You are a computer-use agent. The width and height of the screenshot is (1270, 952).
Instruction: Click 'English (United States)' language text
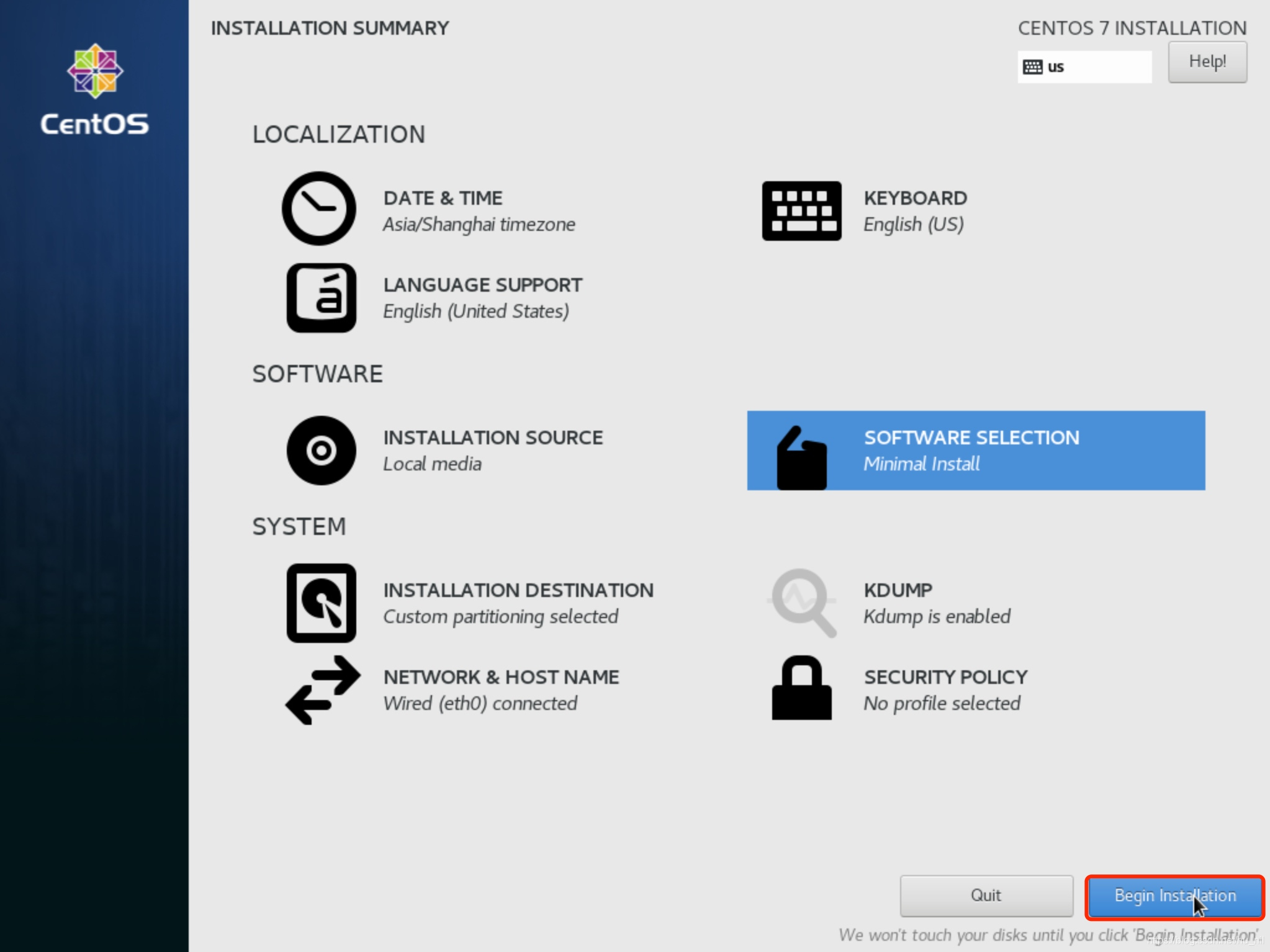475,311
